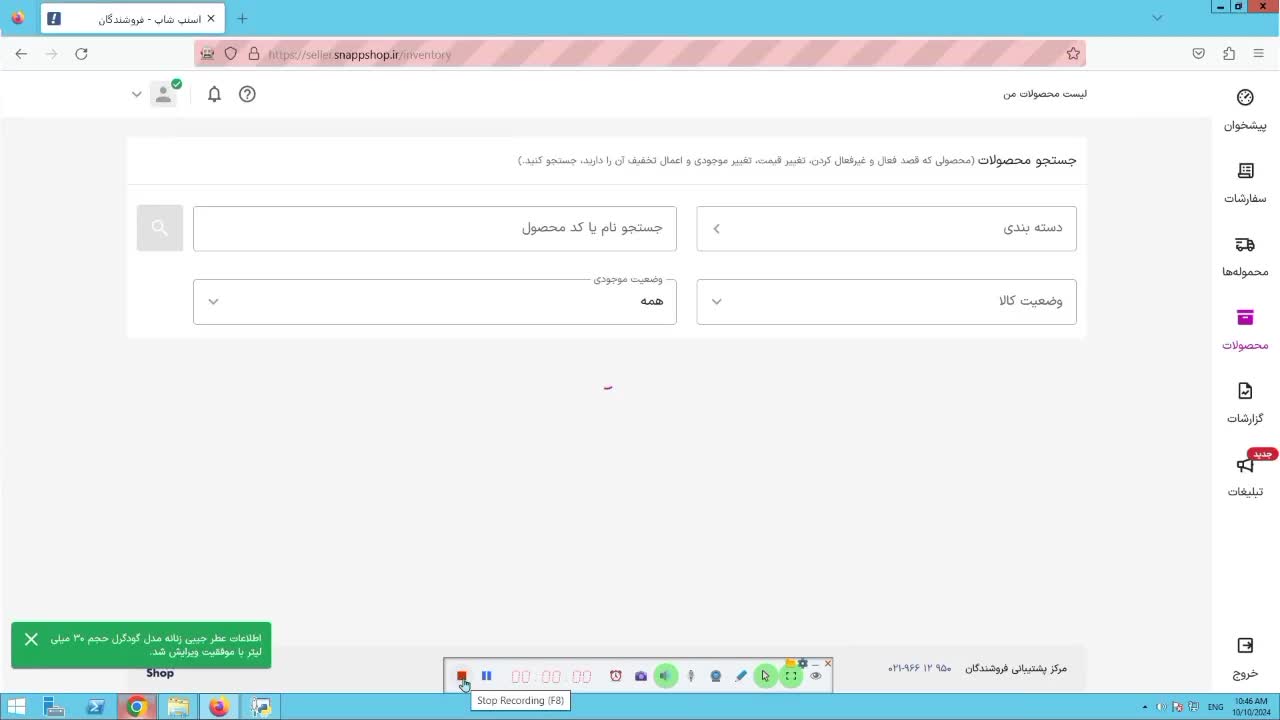Pause the screen recording
The width and height of the screenshot is (1280, 720).
(486, 676)
